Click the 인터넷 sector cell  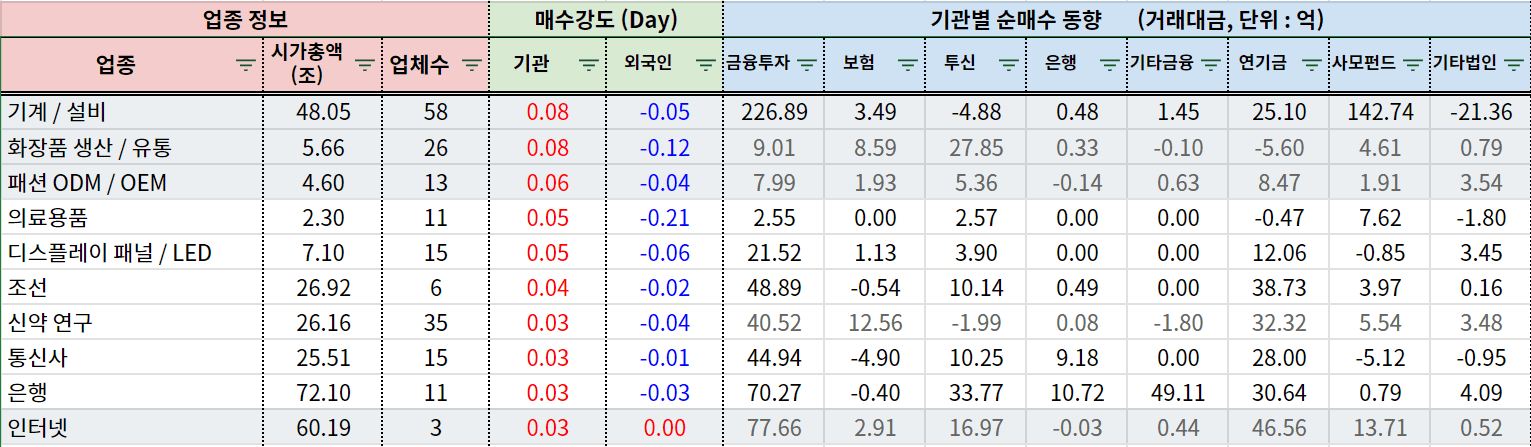[131, 428]
